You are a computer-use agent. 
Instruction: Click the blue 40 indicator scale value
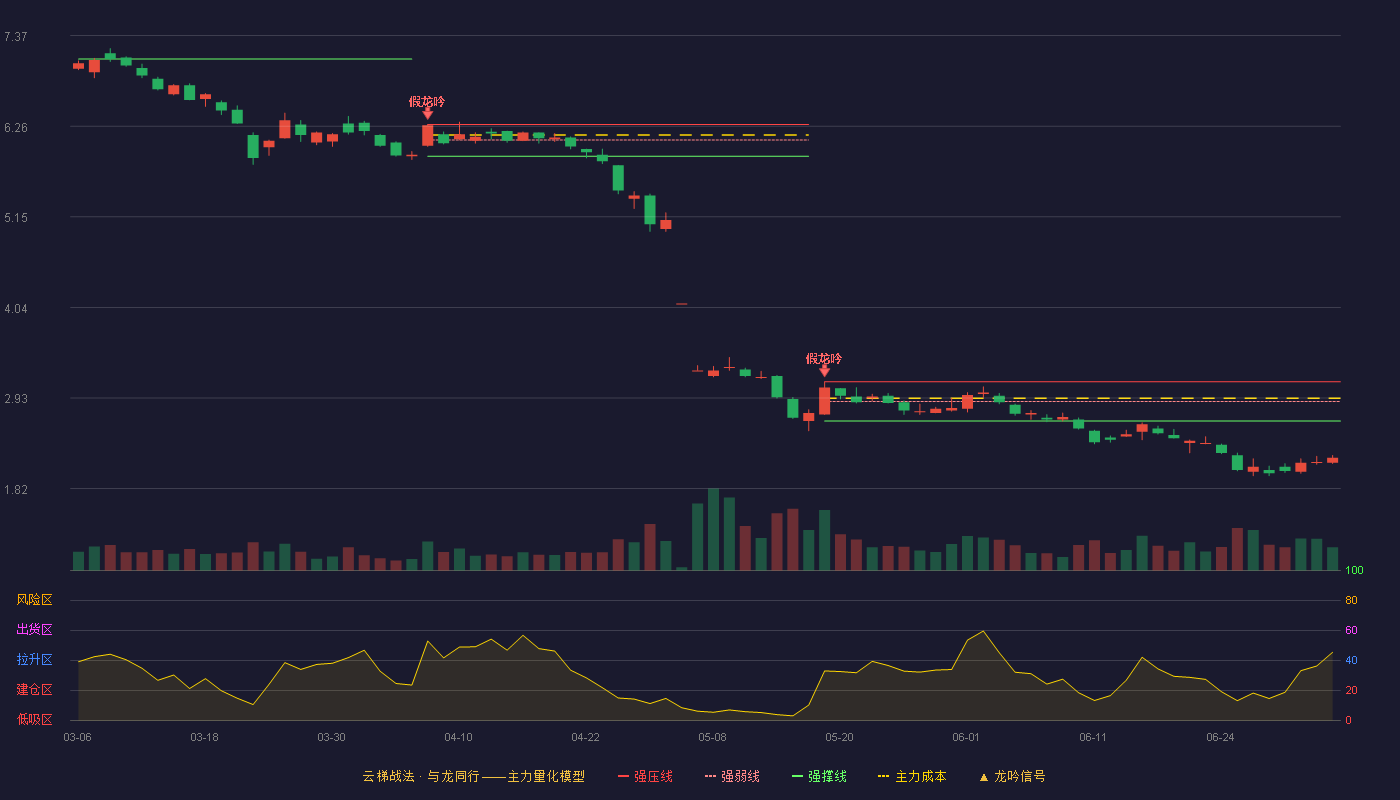(x=1351, y=660)
